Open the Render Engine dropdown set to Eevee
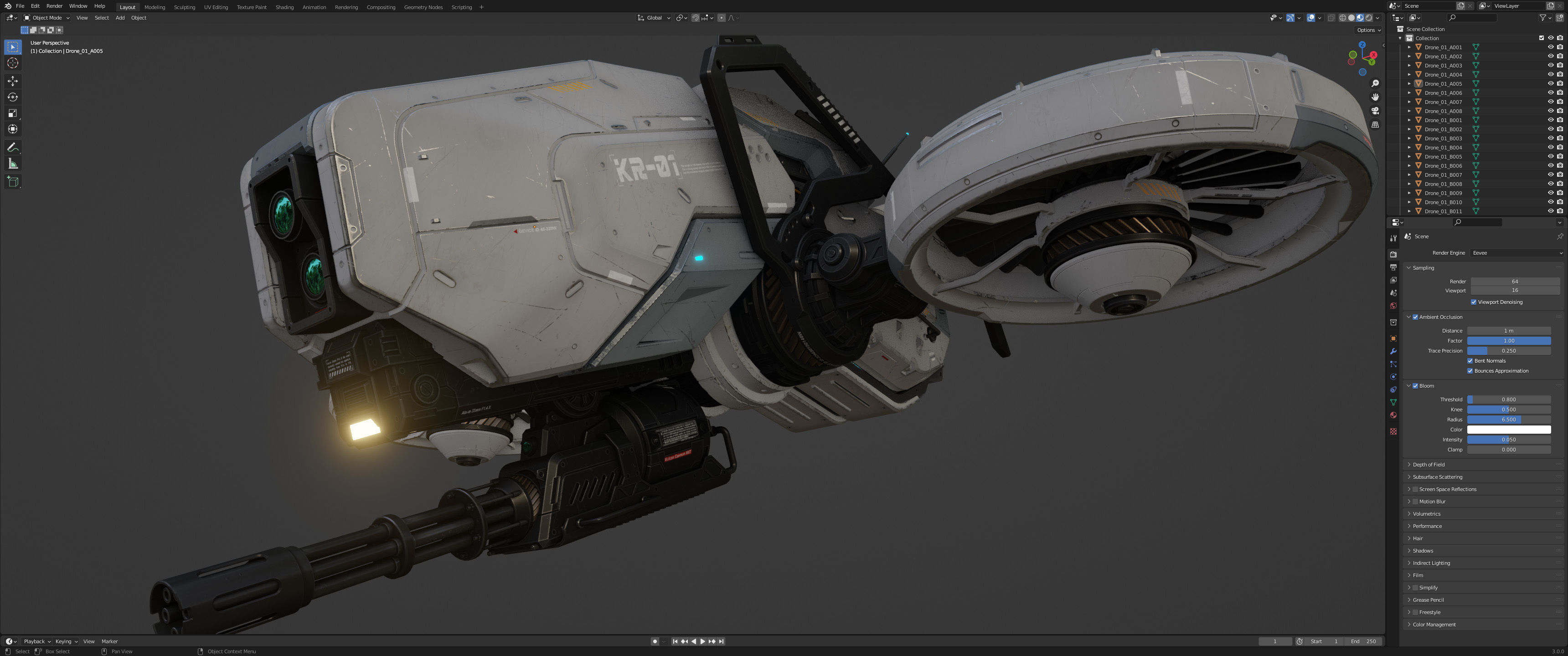 [x=1516, y=253]
